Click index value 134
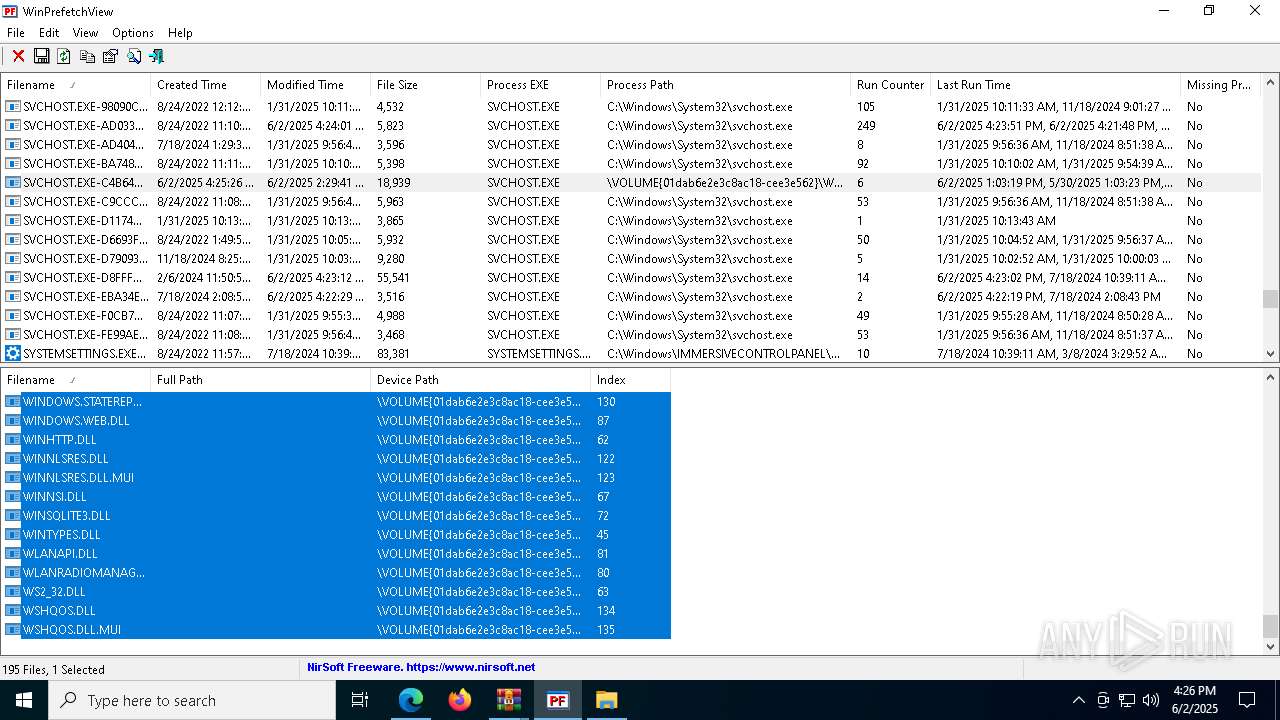The width and height of the screenshot is (1280, 720). (x=606, y=611)
